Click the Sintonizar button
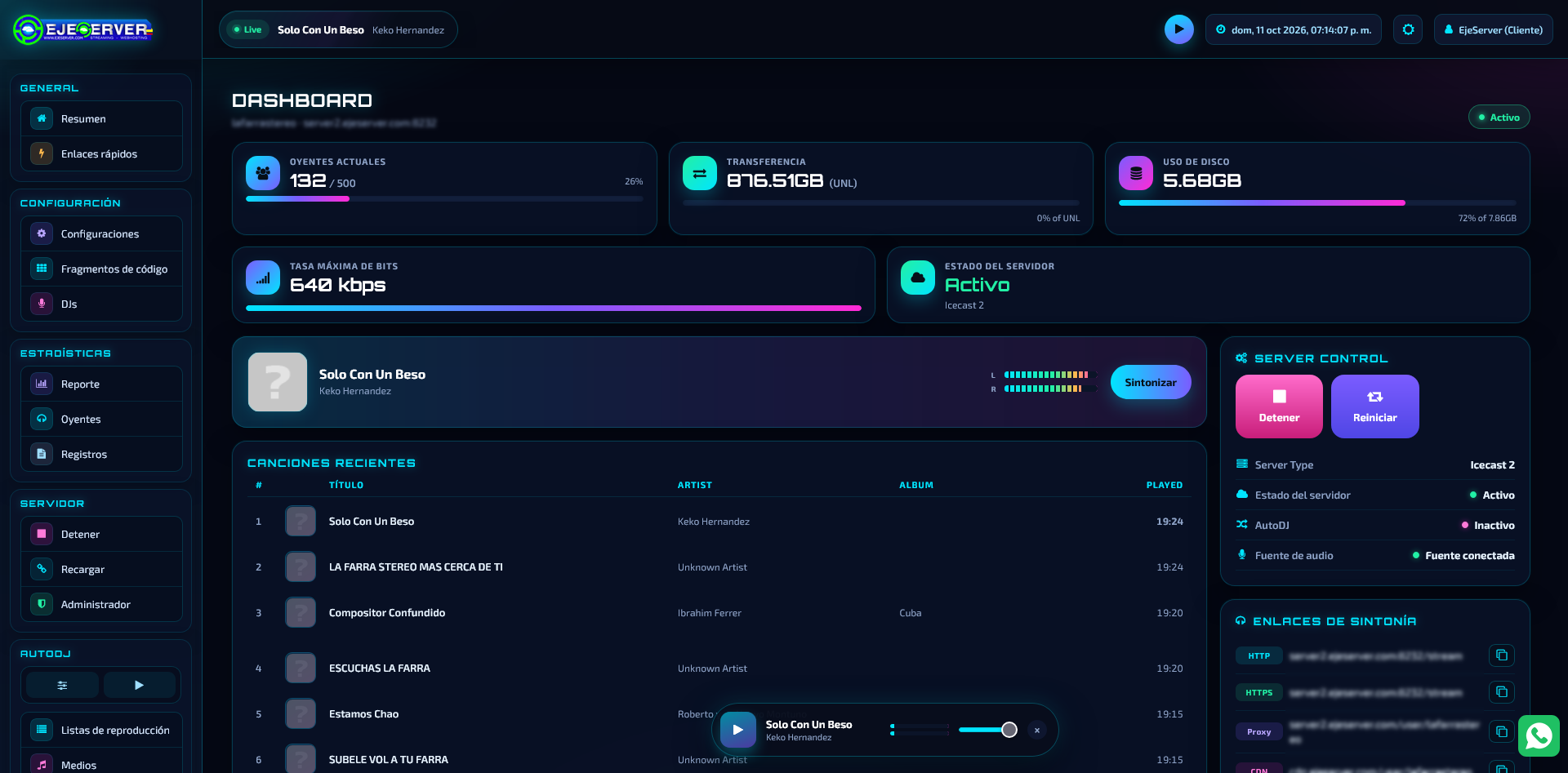 point(1150,382)
